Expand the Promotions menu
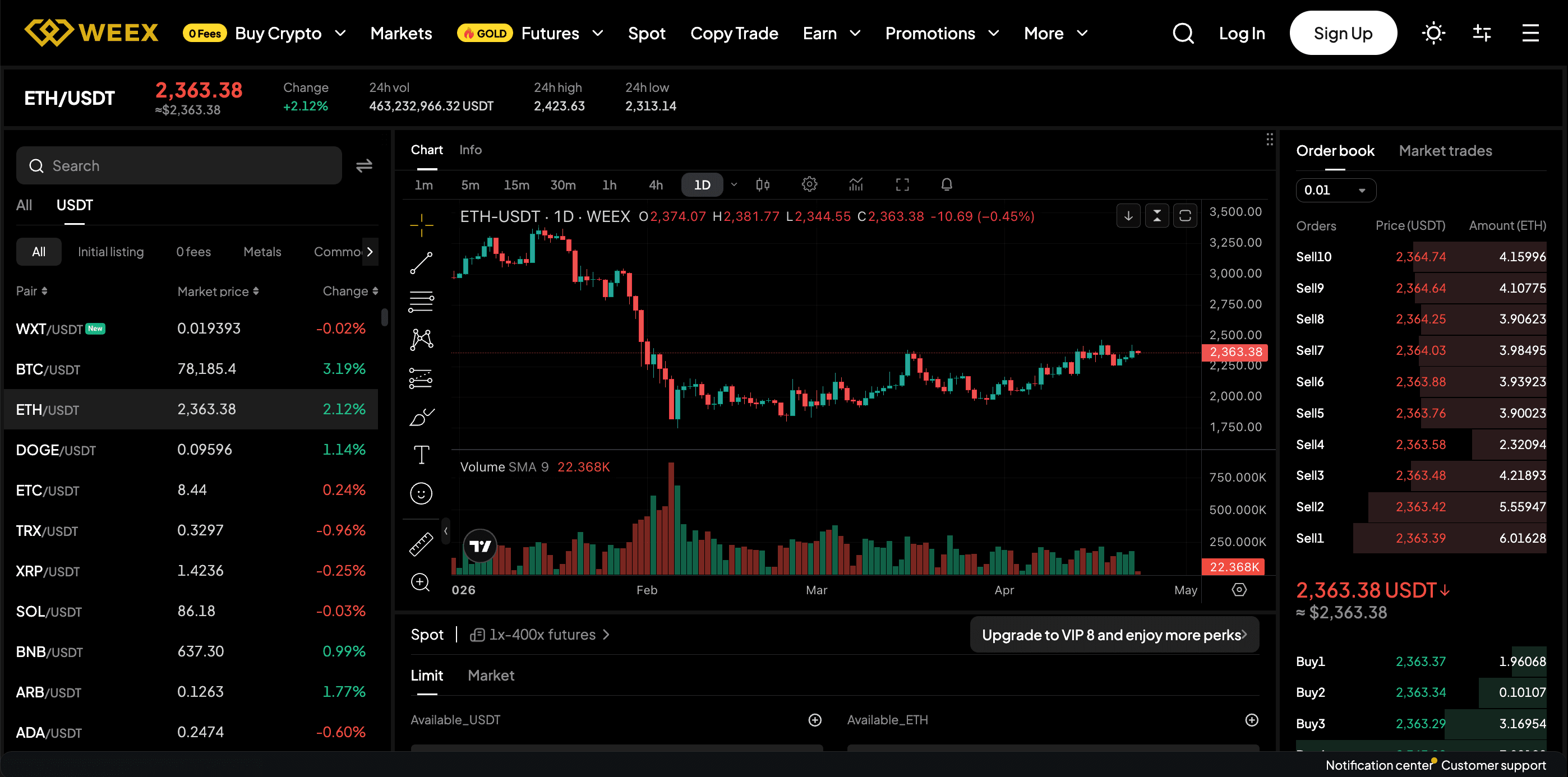This screenshot has width=1568, height=777. 993,33
